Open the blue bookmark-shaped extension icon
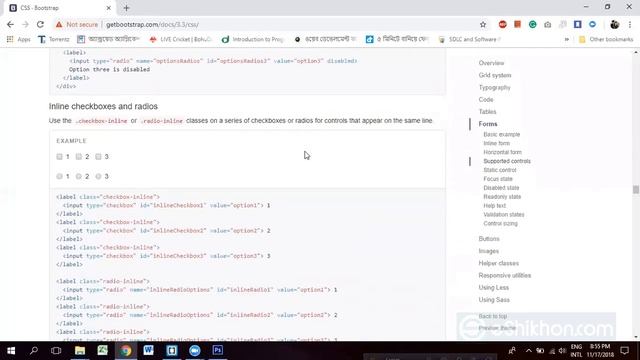This screenshot has height=360, width=640. tap(578, 24)
